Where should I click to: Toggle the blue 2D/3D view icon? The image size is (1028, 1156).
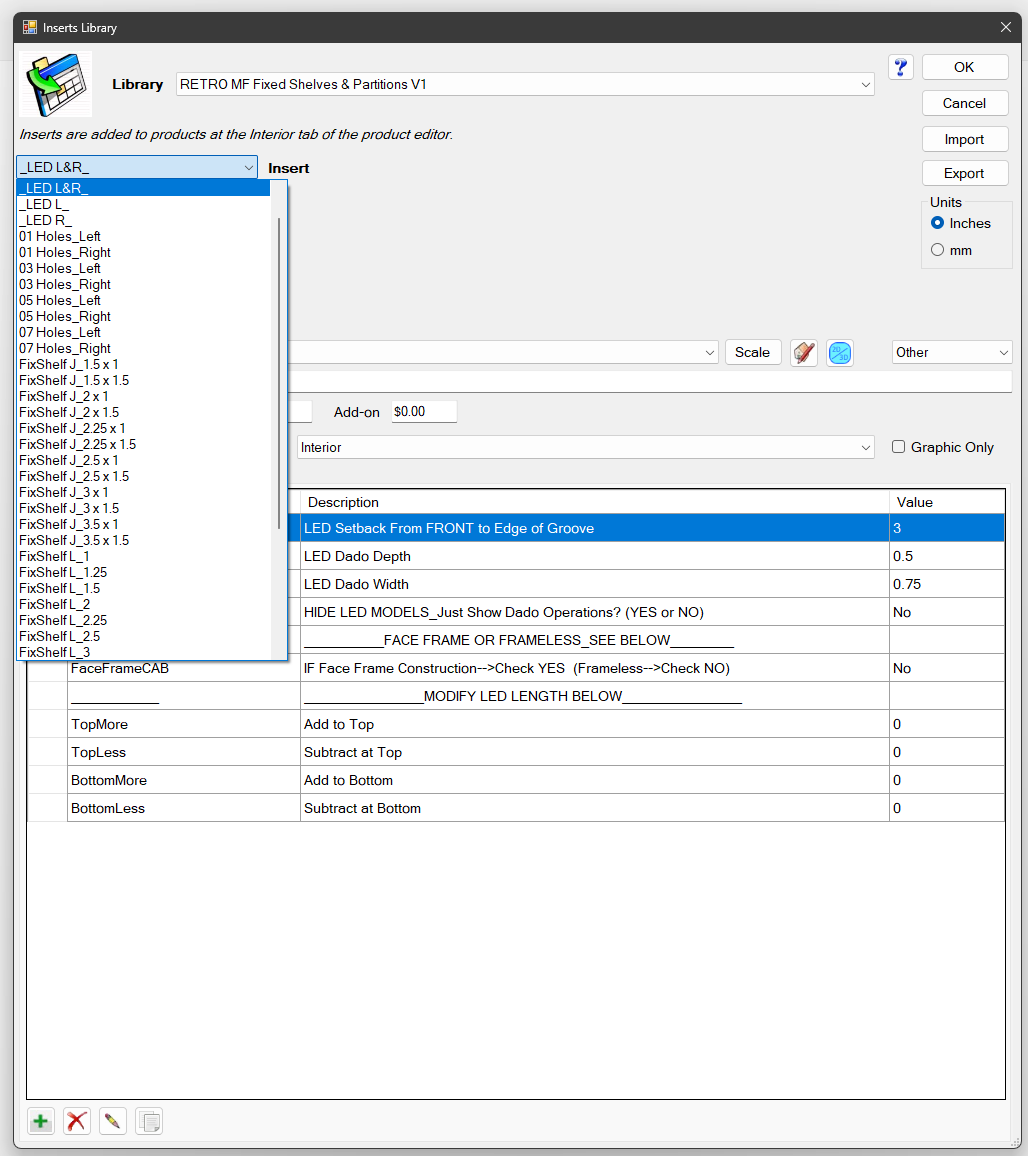[840, 353]
